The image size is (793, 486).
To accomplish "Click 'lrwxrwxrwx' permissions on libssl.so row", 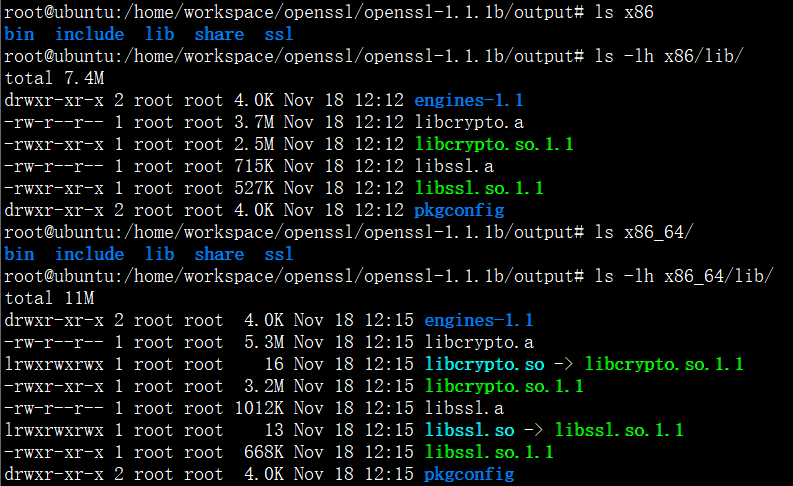I will click(x=54, y=430).
